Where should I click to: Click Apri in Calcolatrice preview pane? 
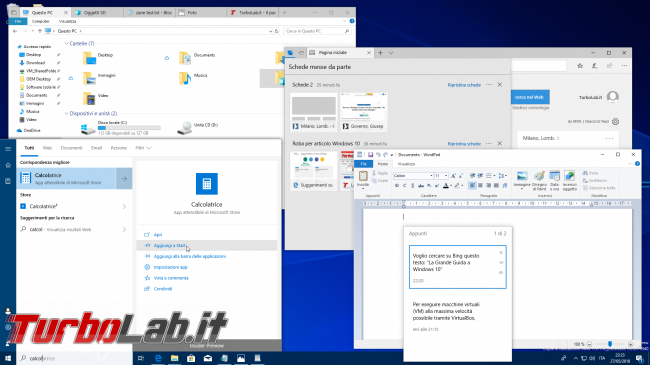(x=158, y=235)
